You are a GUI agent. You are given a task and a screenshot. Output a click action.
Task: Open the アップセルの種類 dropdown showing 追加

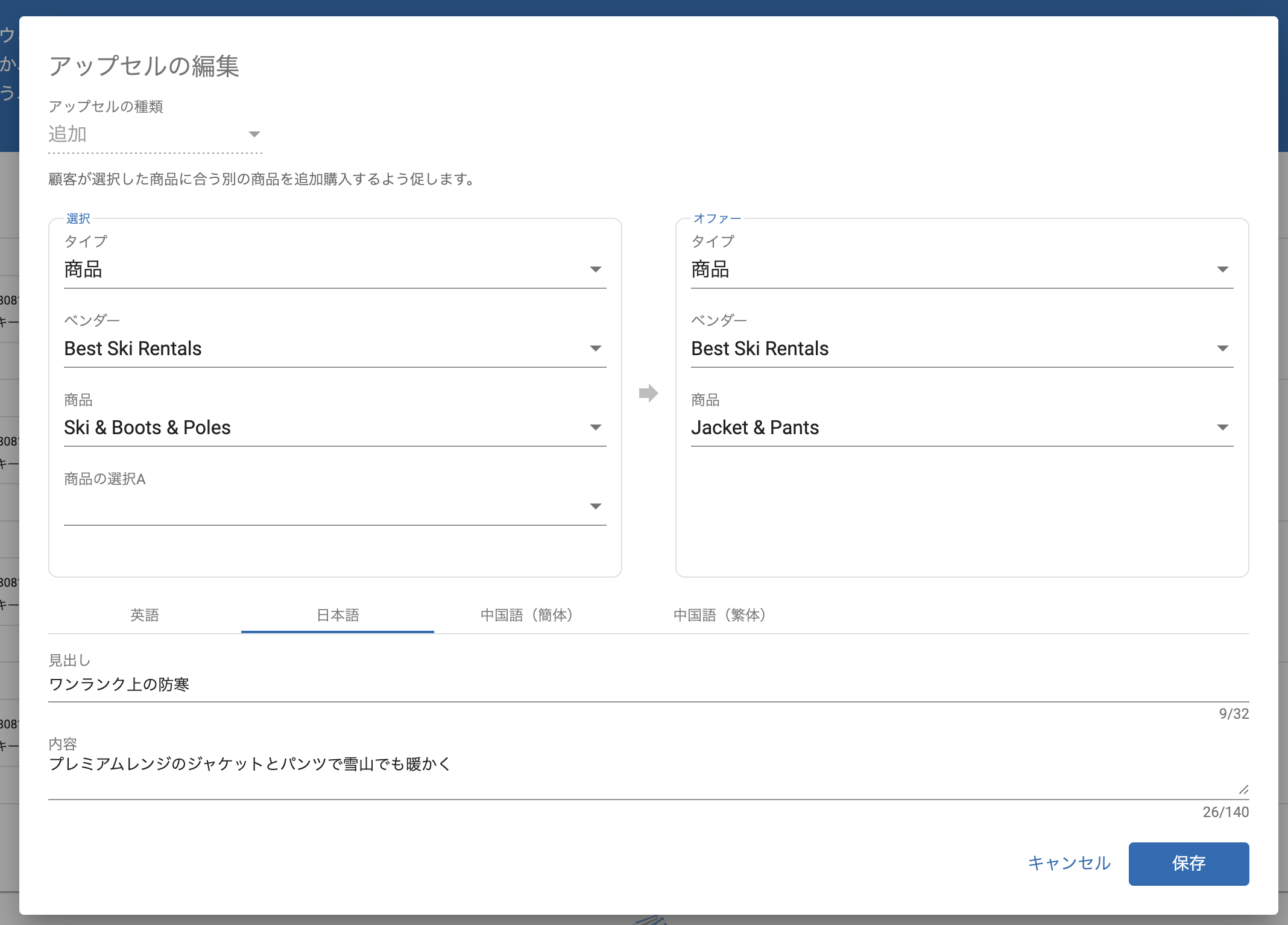pos(152,134)
